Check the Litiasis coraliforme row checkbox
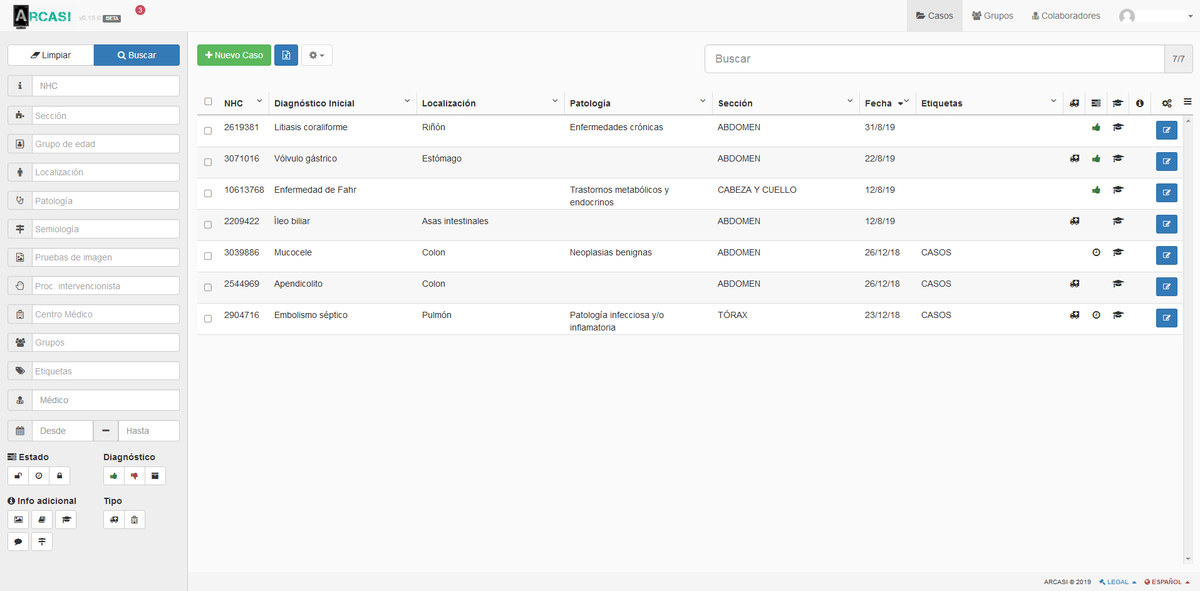This screenshot has width=1200, height=591. click(208, 131)
